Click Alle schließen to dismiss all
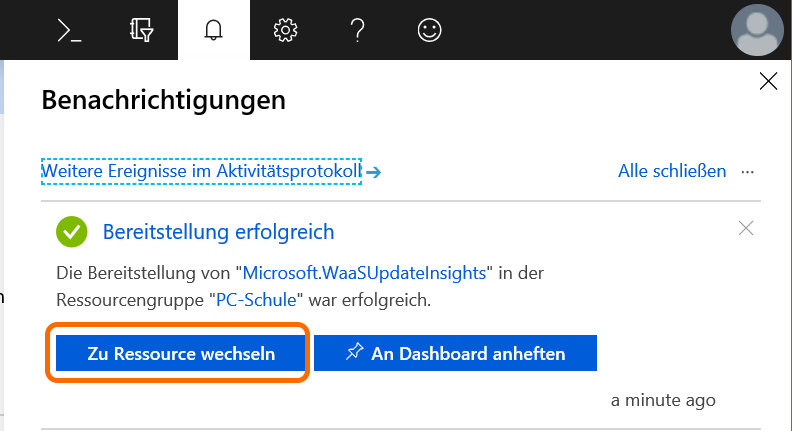 pyautogui.click(x=672, y=171)
